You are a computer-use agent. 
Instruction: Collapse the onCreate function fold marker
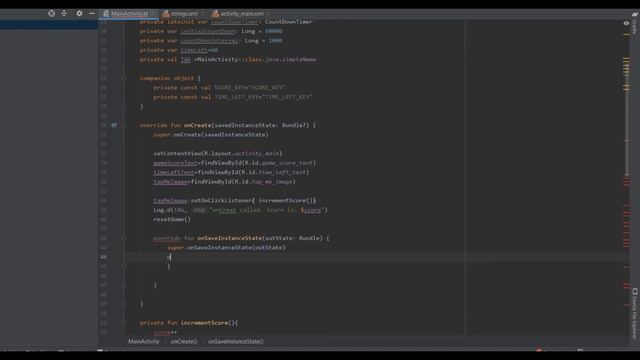[x=124, y=125]
